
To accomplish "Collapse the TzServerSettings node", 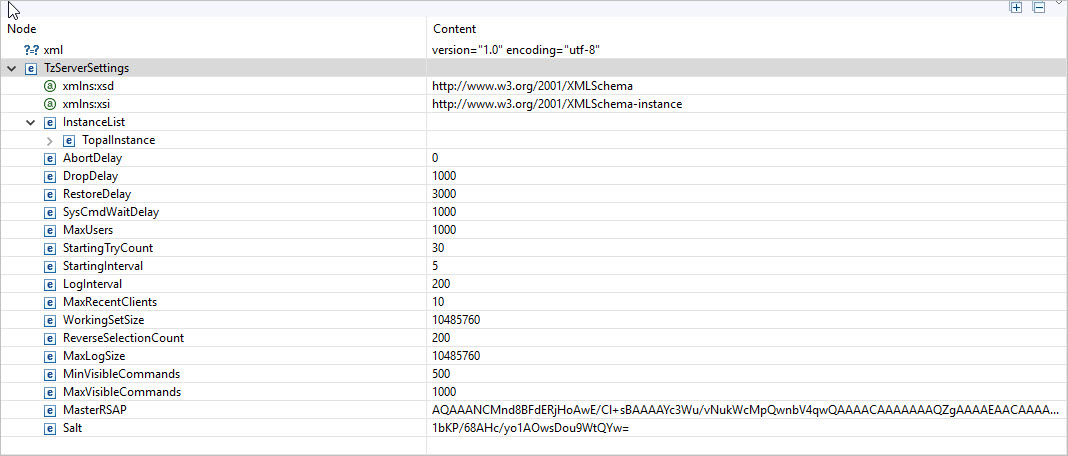I will click(x=11, y=68).
